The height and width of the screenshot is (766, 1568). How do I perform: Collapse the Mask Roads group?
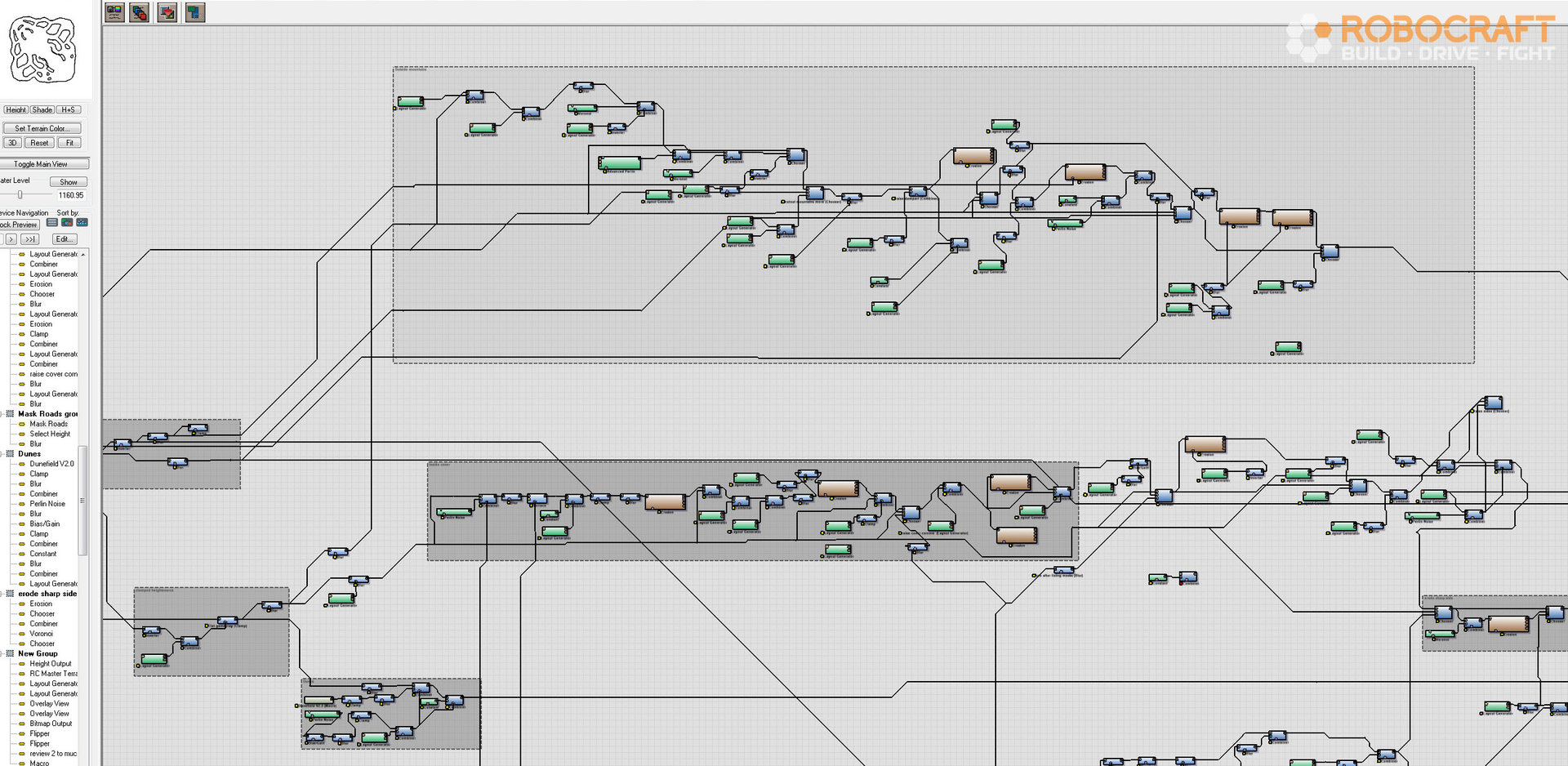point(2,414)
